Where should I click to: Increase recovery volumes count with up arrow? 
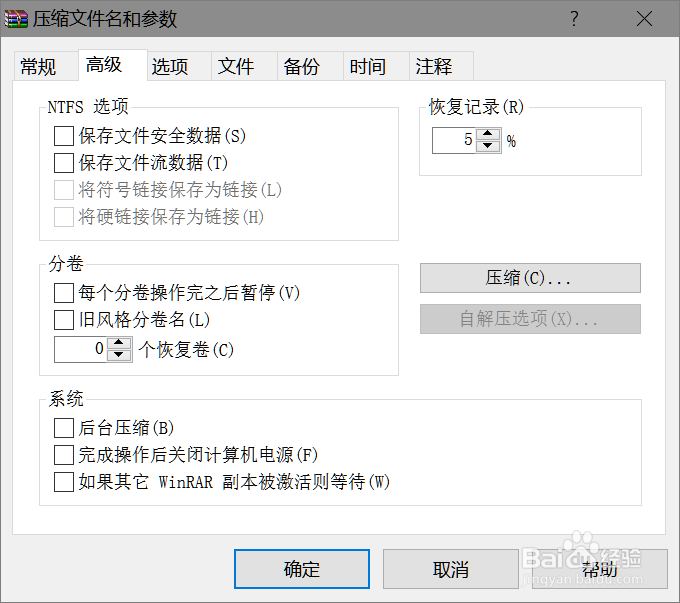(x=120, y=343)
